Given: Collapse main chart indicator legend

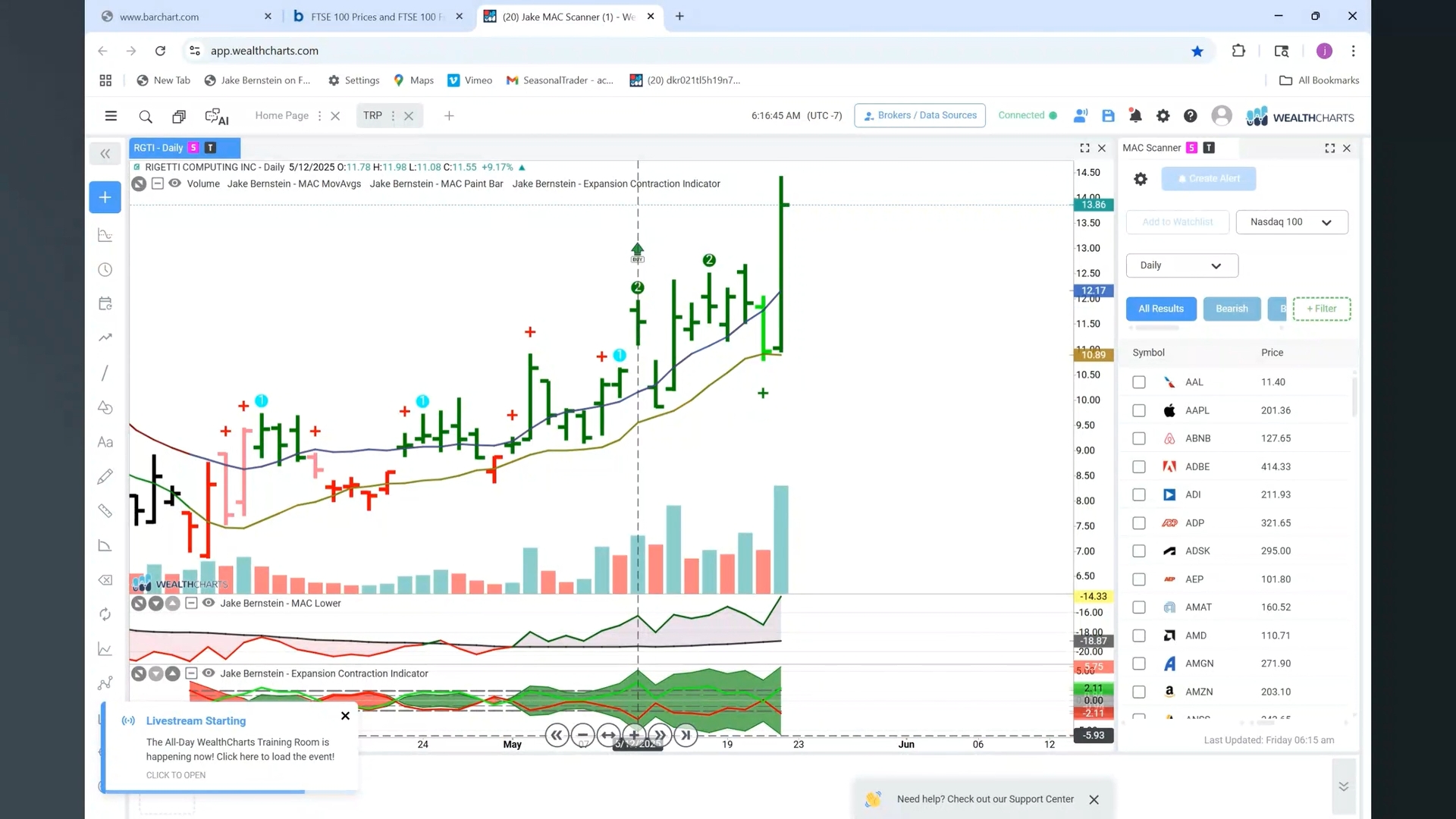Looking at the screenshot, I should [x=157, y=184].
